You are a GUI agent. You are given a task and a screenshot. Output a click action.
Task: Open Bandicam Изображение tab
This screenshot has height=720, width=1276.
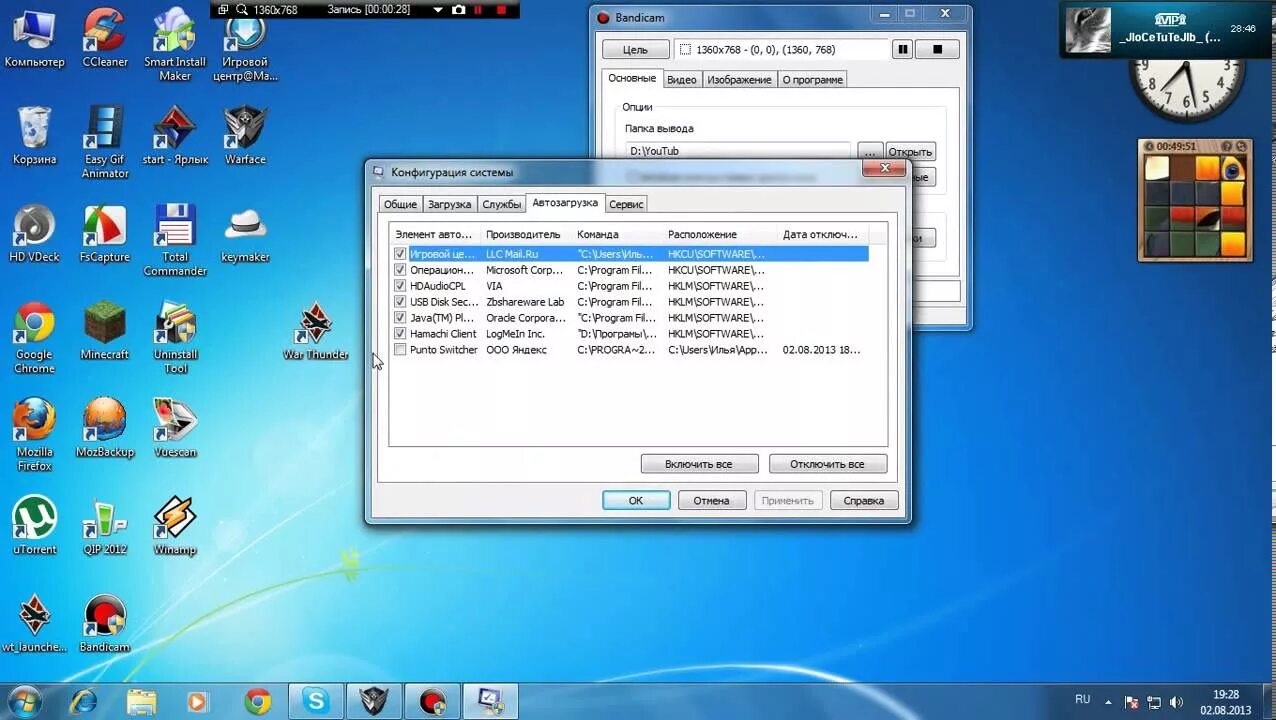739,79
